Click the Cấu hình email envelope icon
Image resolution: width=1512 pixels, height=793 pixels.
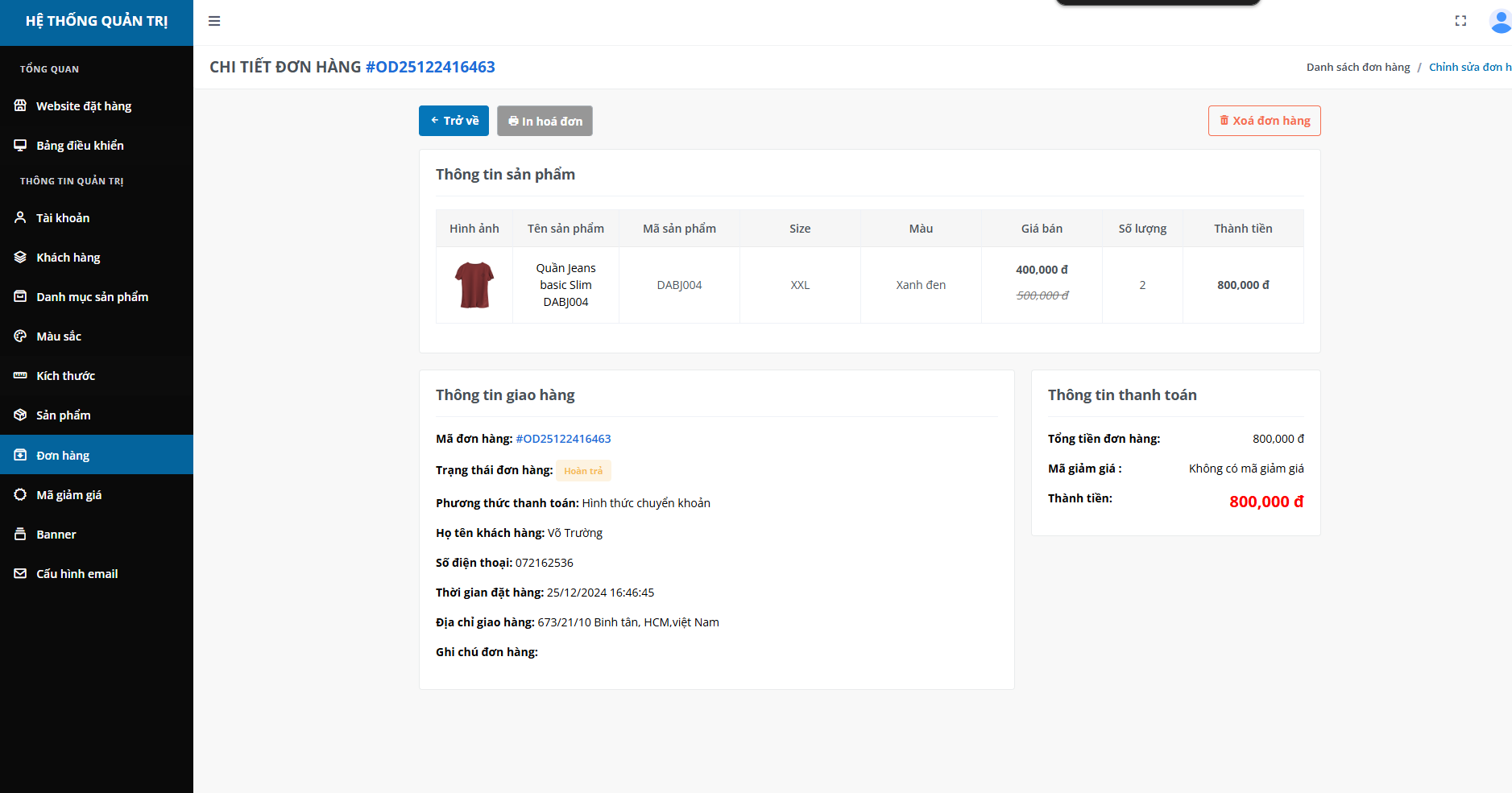[x=20, y=573]
